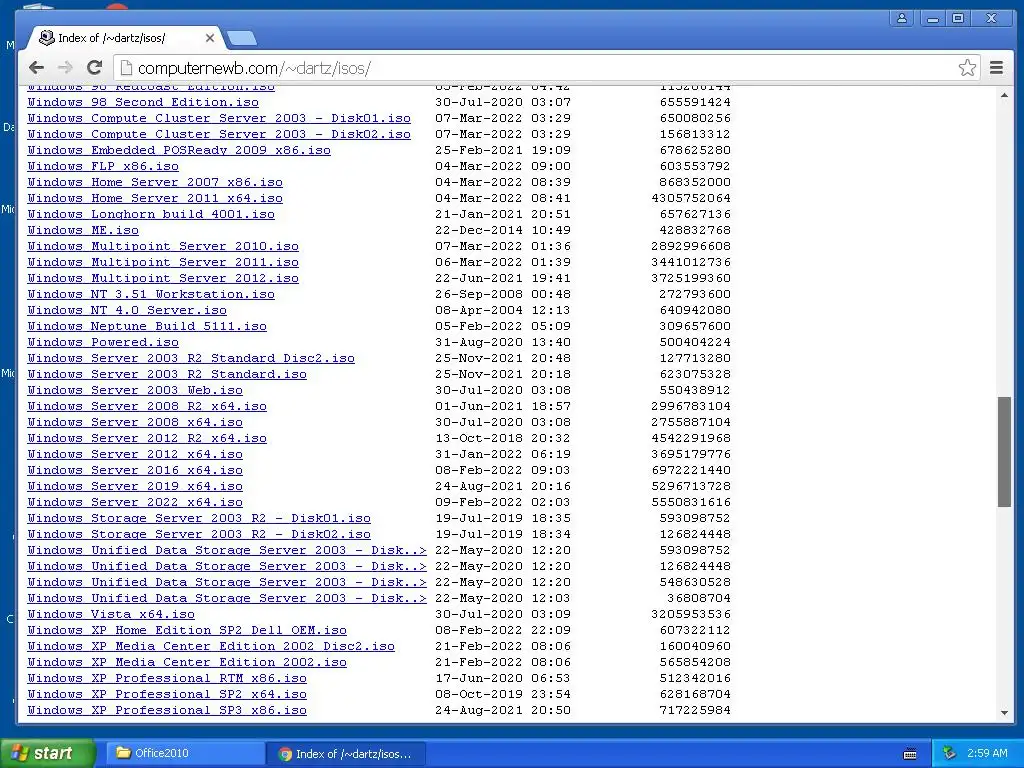Click the scrollbar up arrow
Screen dimensions: 1024x768
point(1004,95)
